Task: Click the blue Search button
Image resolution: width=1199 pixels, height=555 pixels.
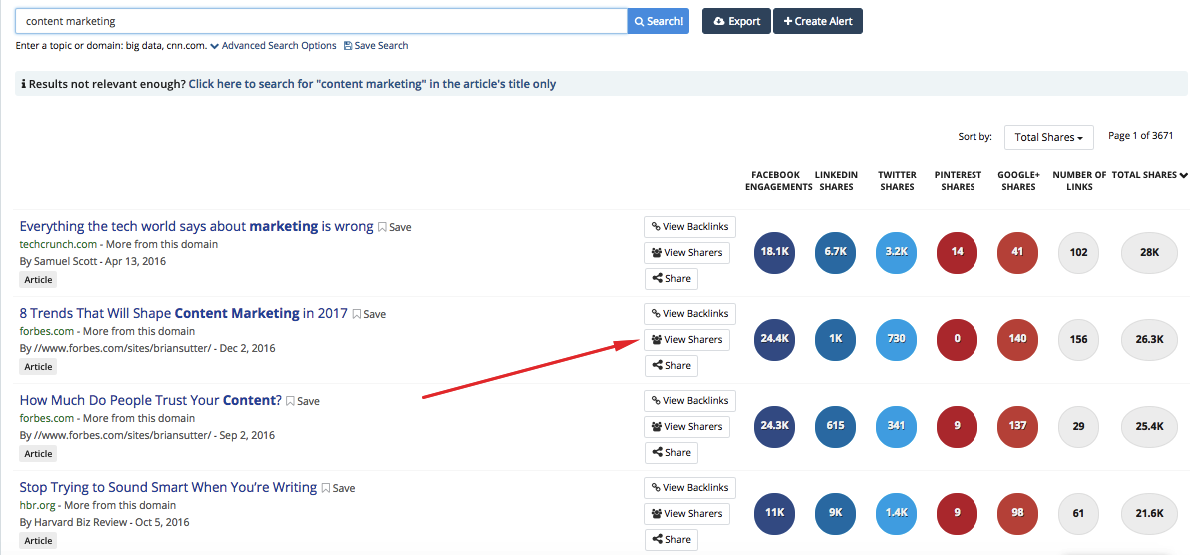Action: click(x=658, y=21)
